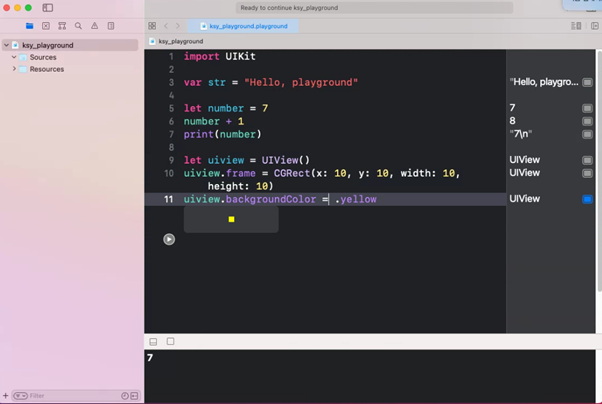Show result for line 9 UIView
Image resolution: width=602 pixels, height=404 pixels.
click(587, 160)
